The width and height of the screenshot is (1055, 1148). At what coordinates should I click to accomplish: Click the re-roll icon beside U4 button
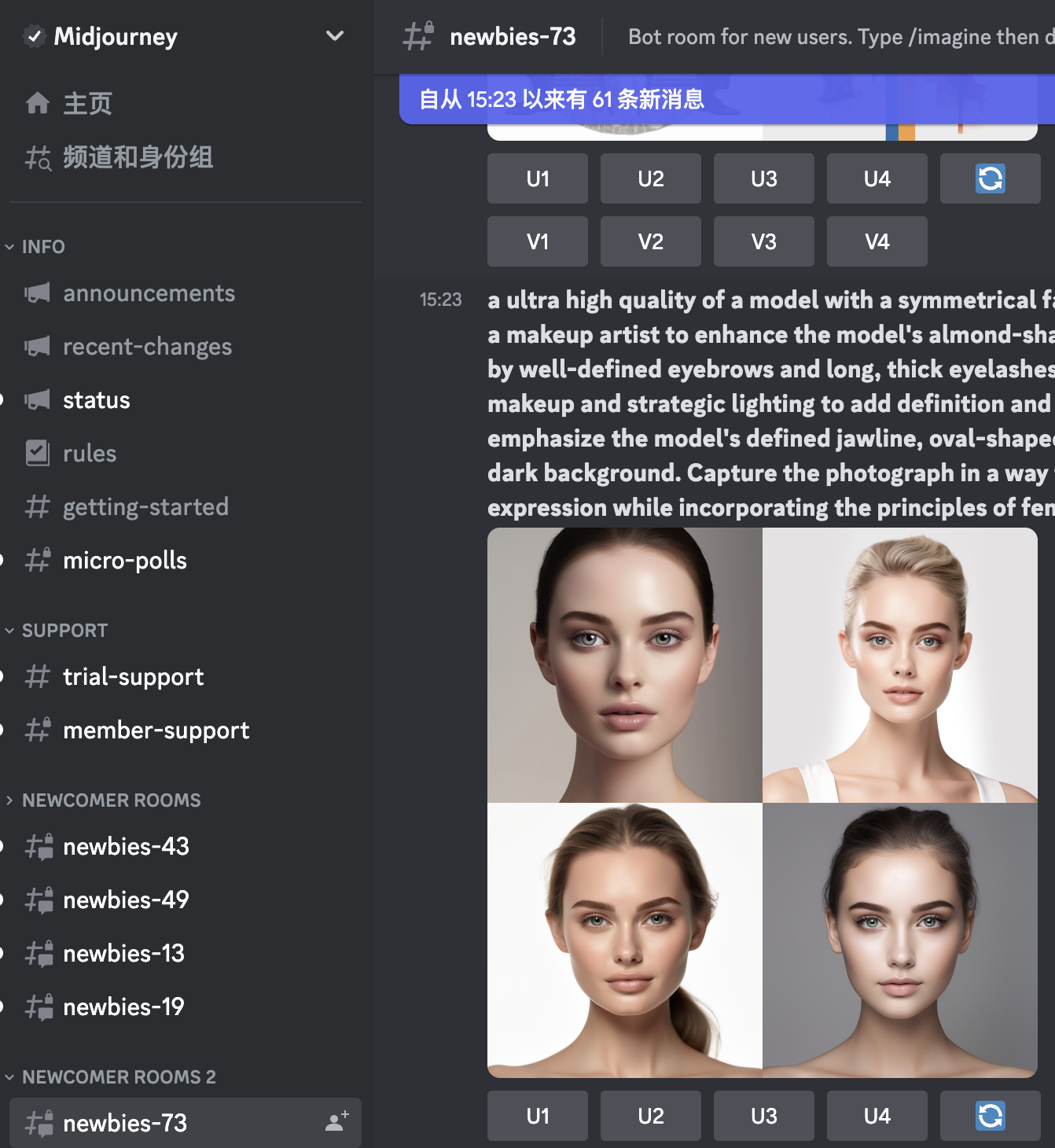[x=990, y=178]
